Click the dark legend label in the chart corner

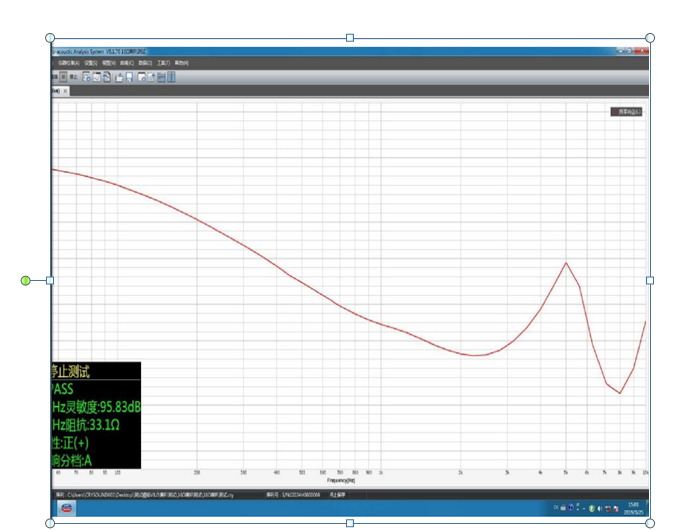[x=626, y=112]
